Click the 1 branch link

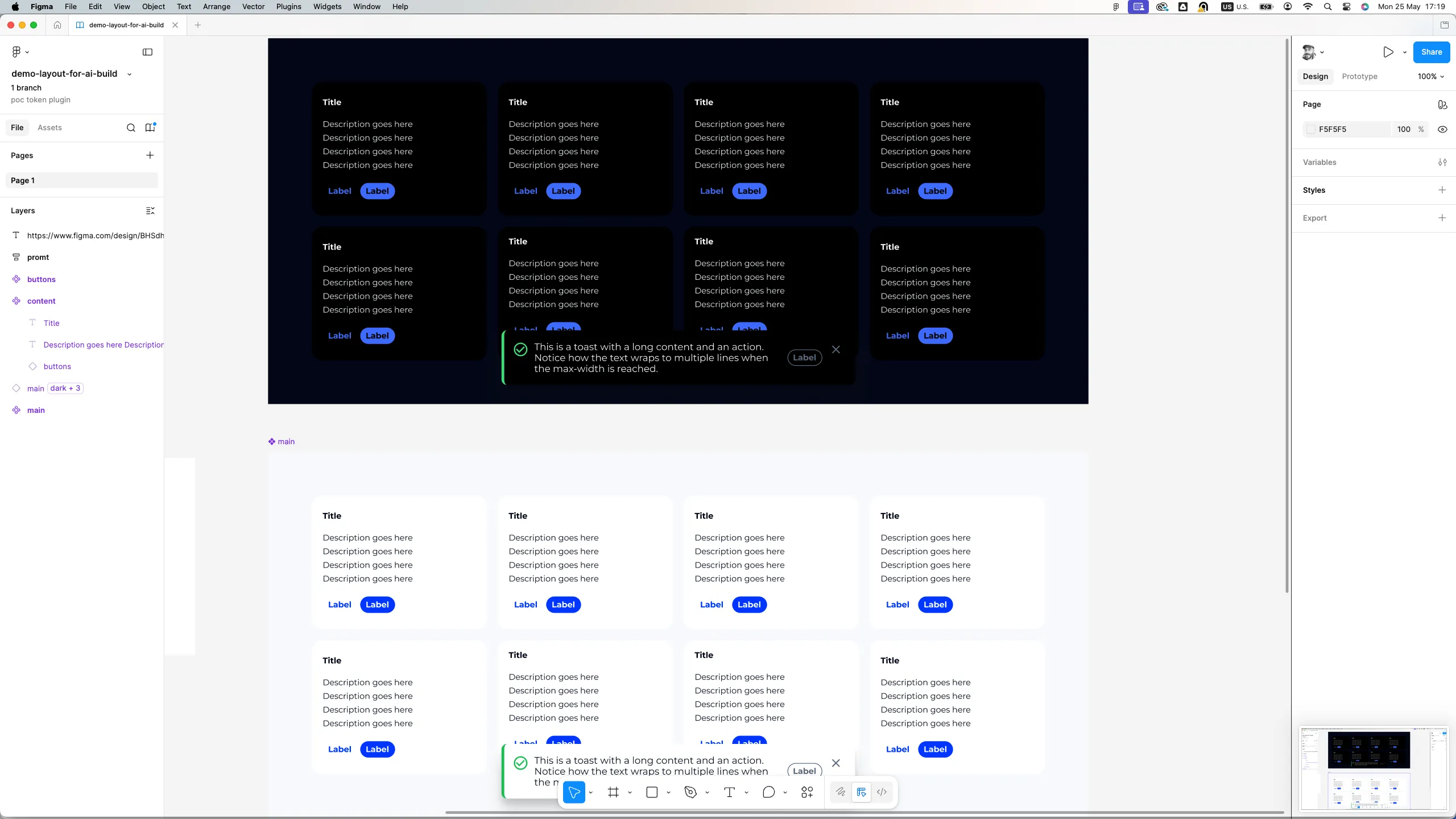pos(26,88)
